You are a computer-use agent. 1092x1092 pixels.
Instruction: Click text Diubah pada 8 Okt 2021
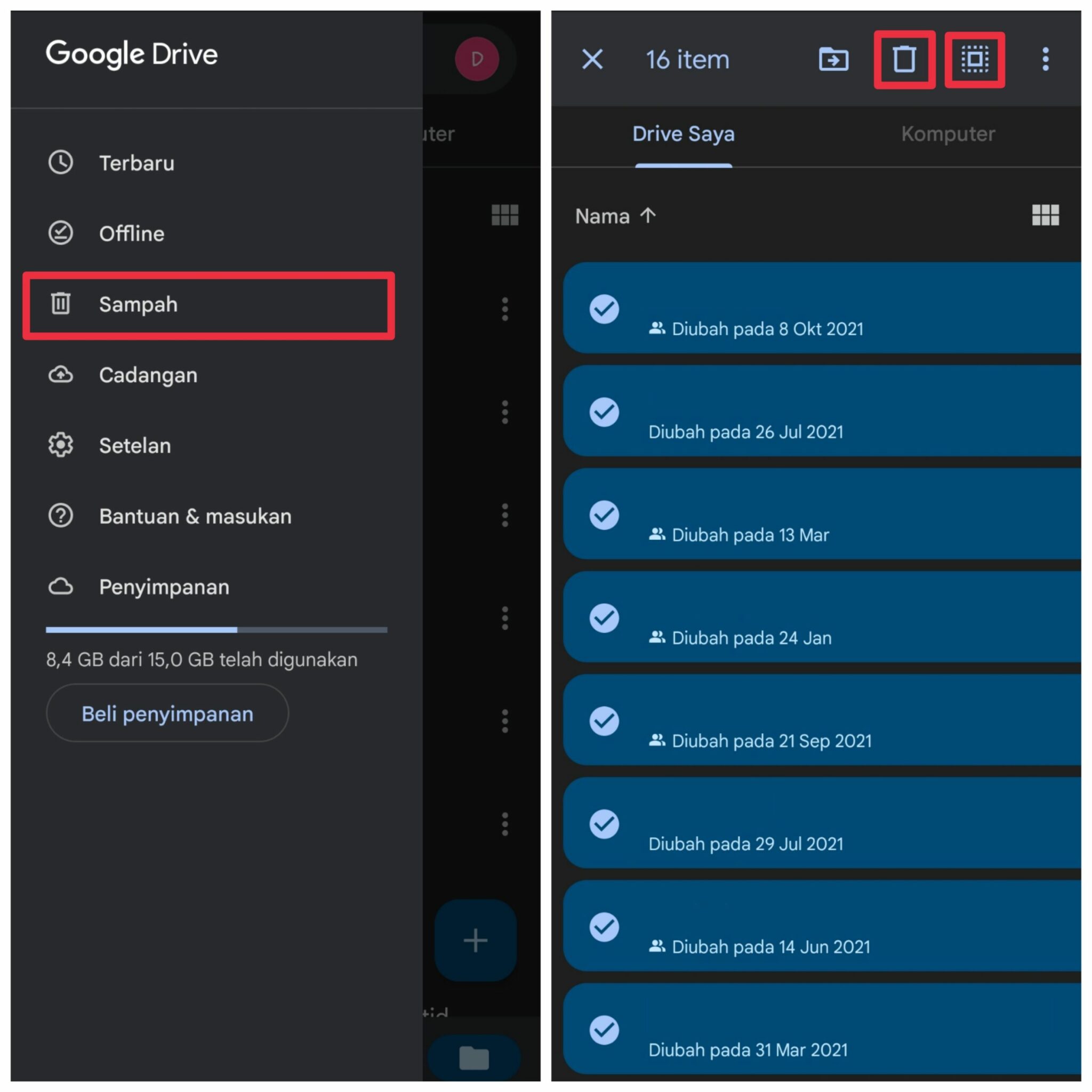pyautogui.click(x=768, y=329)
